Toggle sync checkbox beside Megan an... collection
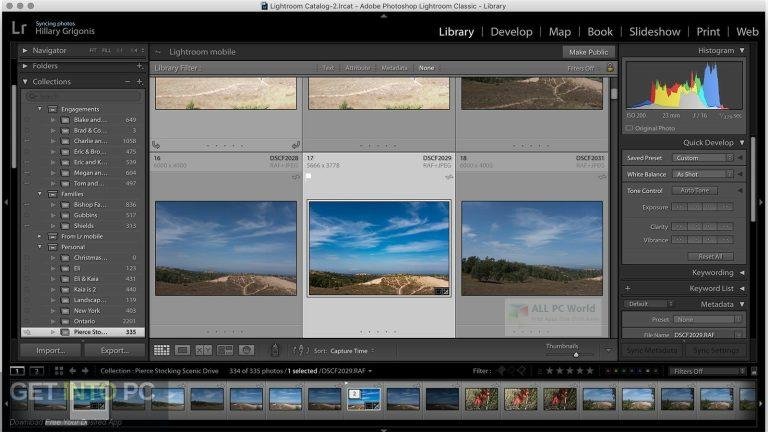This screenshot has height=432, width=768. (x=27, y=173)
